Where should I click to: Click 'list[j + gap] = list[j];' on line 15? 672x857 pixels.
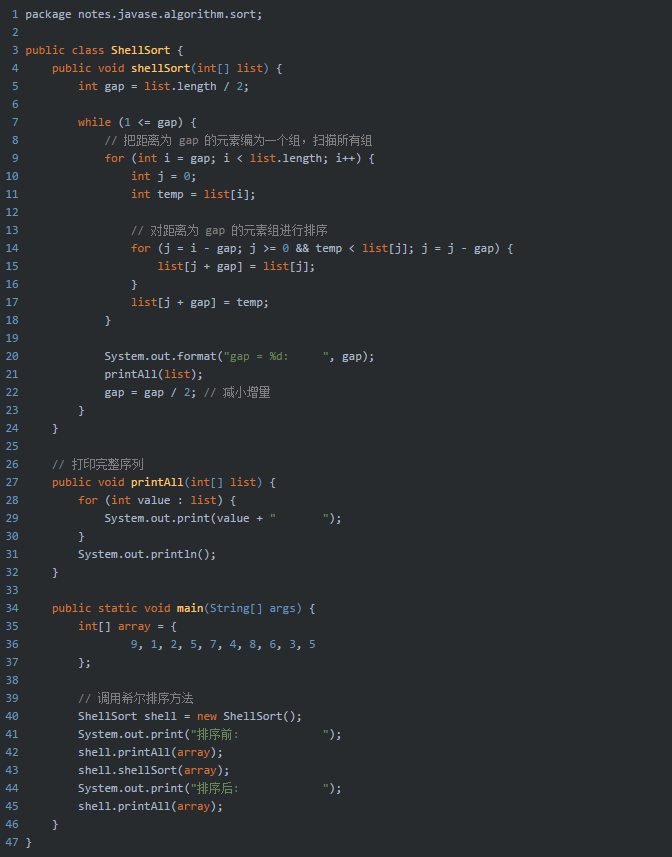(236, 267)
